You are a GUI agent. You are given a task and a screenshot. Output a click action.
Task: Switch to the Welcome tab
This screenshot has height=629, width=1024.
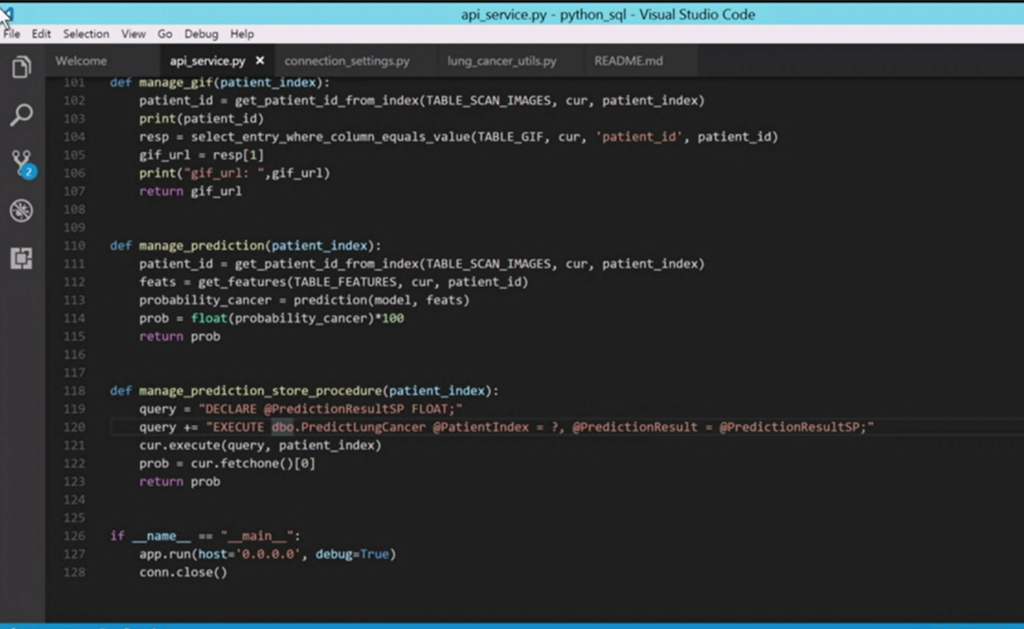(x=81, y=61)
